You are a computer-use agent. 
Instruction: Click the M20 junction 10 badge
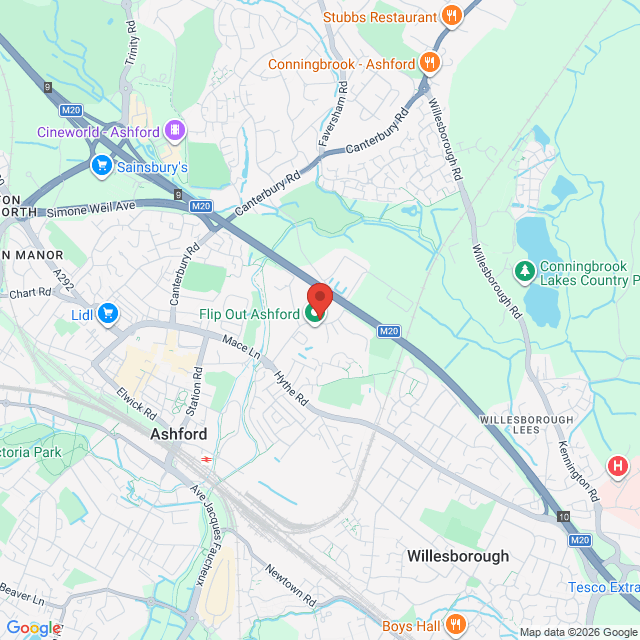(x=564, y=517)
